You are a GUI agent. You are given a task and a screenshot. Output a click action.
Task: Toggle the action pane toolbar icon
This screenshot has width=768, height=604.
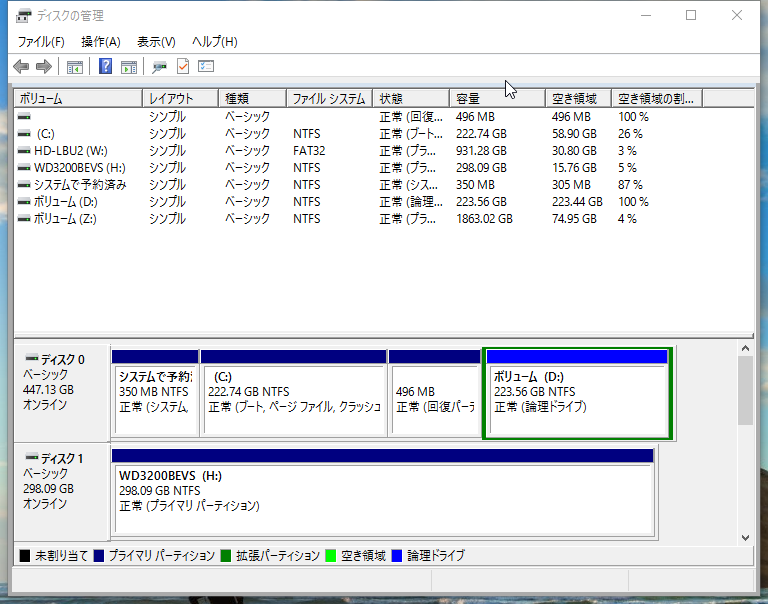click(x=129, y=67)
